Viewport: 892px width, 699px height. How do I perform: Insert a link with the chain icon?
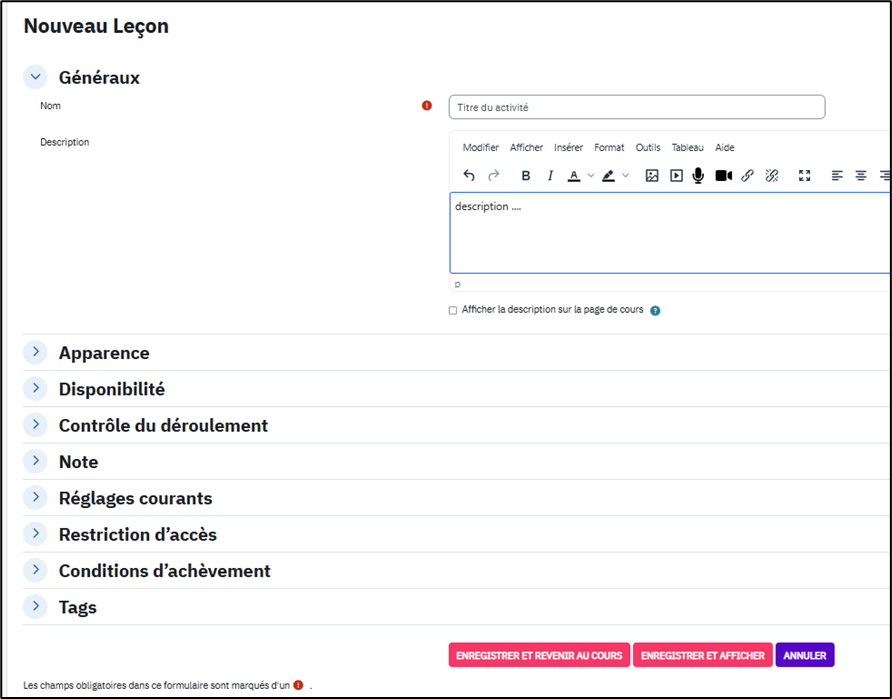click(747, 176)
